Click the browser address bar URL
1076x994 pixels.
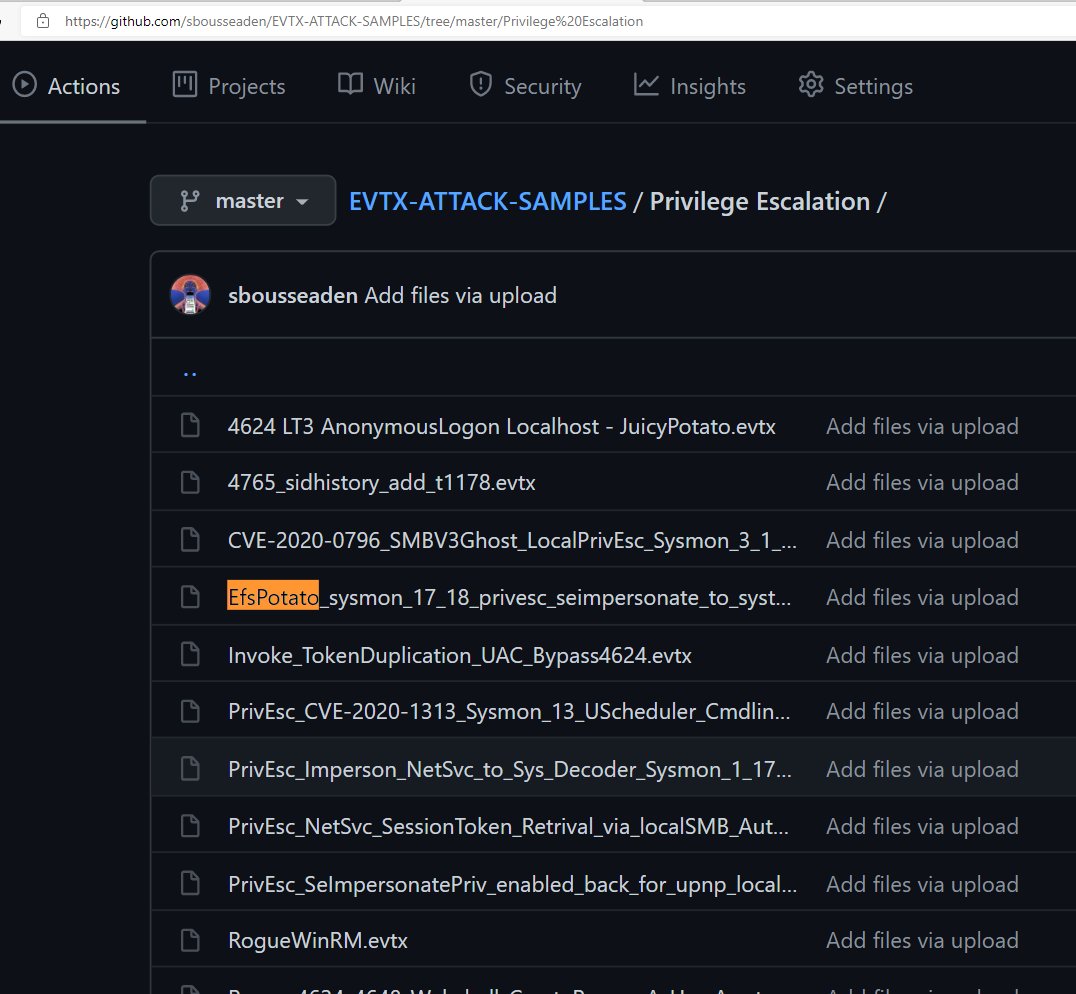point(354,21)
